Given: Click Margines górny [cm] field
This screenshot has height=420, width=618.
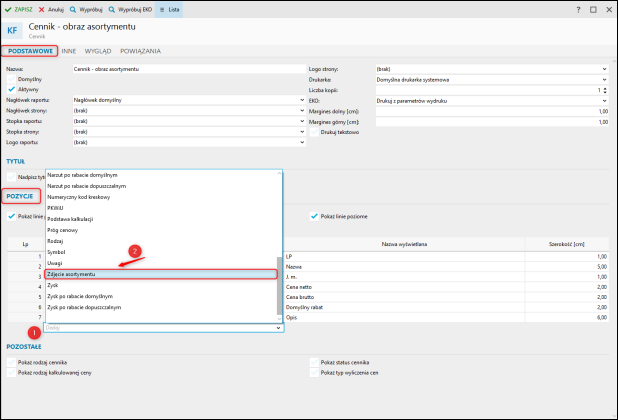Looking at the screenshot, I should coord(492,122).
